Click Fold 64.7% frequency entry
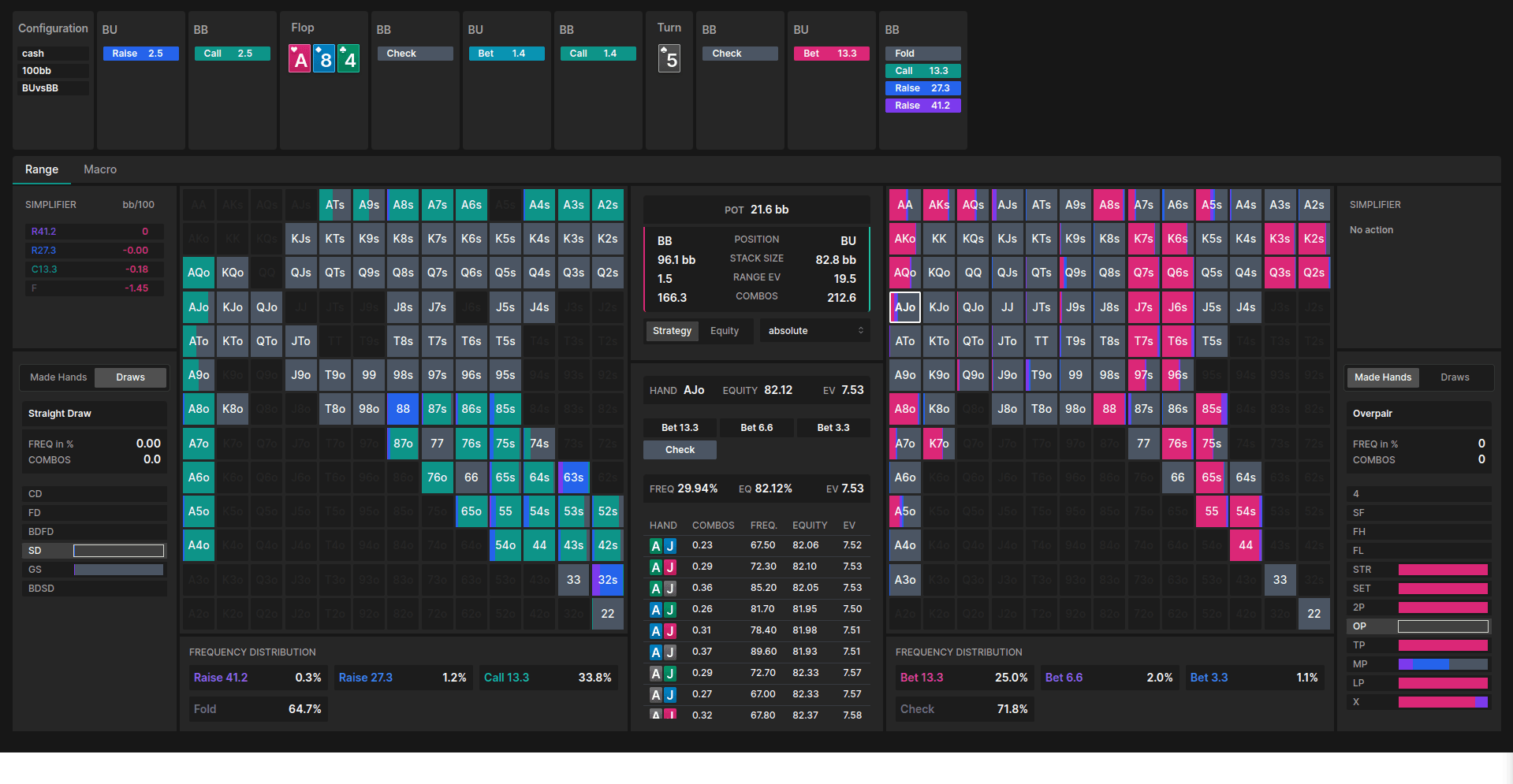Screen dimensions: 1513x784 [x=258, y=709]
